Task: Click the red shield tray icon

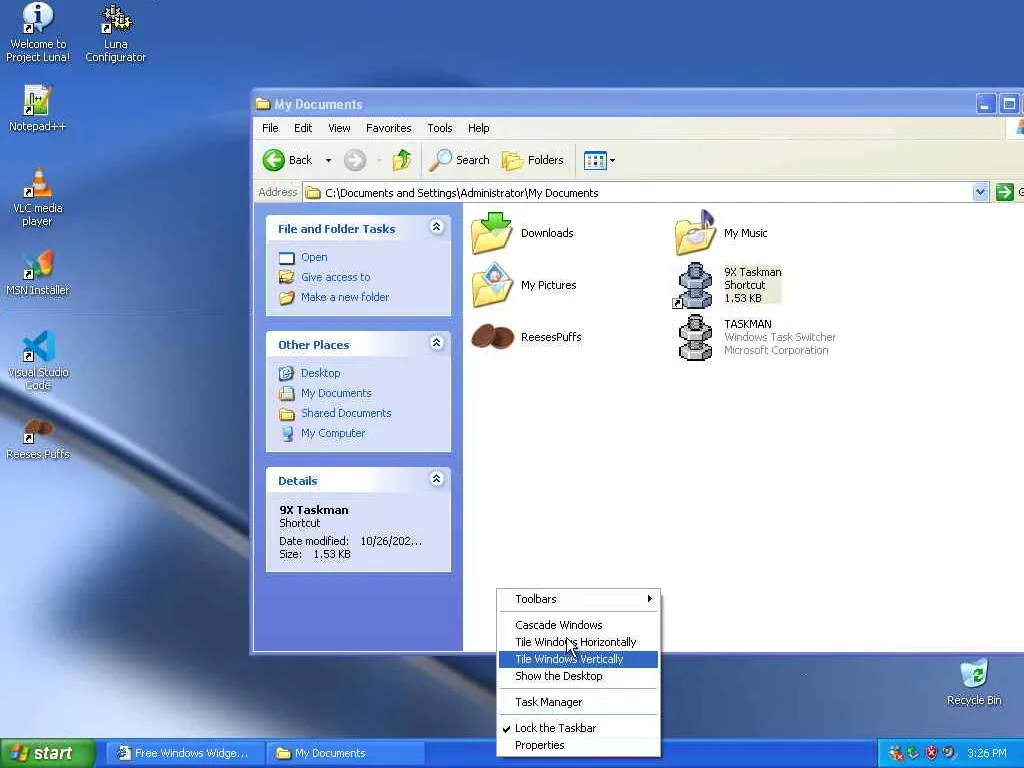Action: pyautogui.click(x=931, y=753)
